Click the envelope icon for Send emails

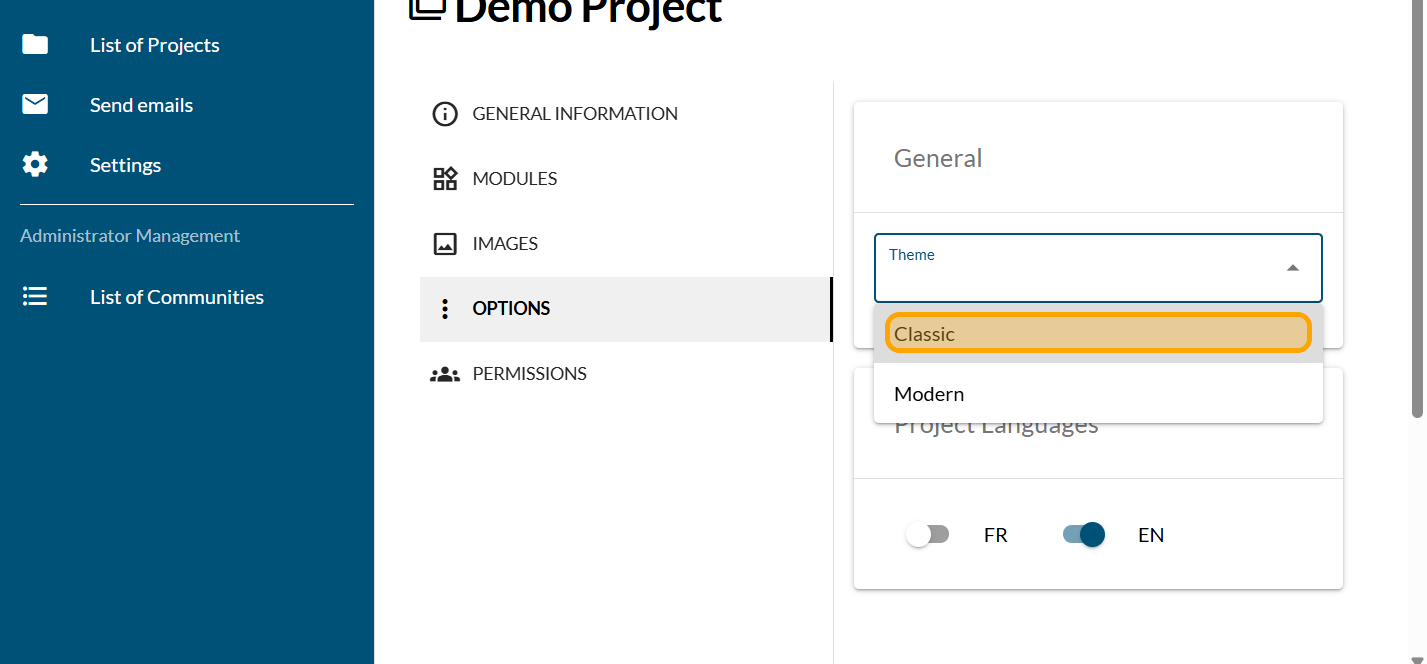(x=35, y=105)
